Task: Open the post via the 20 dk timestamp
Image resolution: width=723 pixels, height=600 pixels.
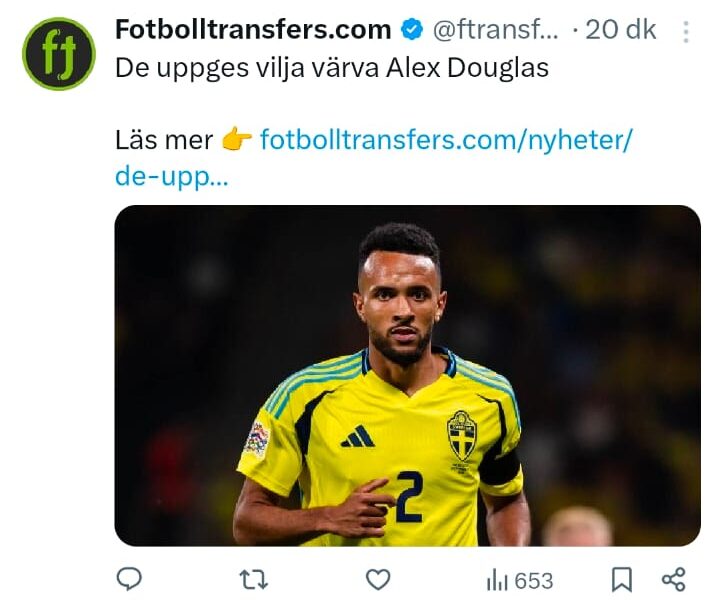Action: 621,30
